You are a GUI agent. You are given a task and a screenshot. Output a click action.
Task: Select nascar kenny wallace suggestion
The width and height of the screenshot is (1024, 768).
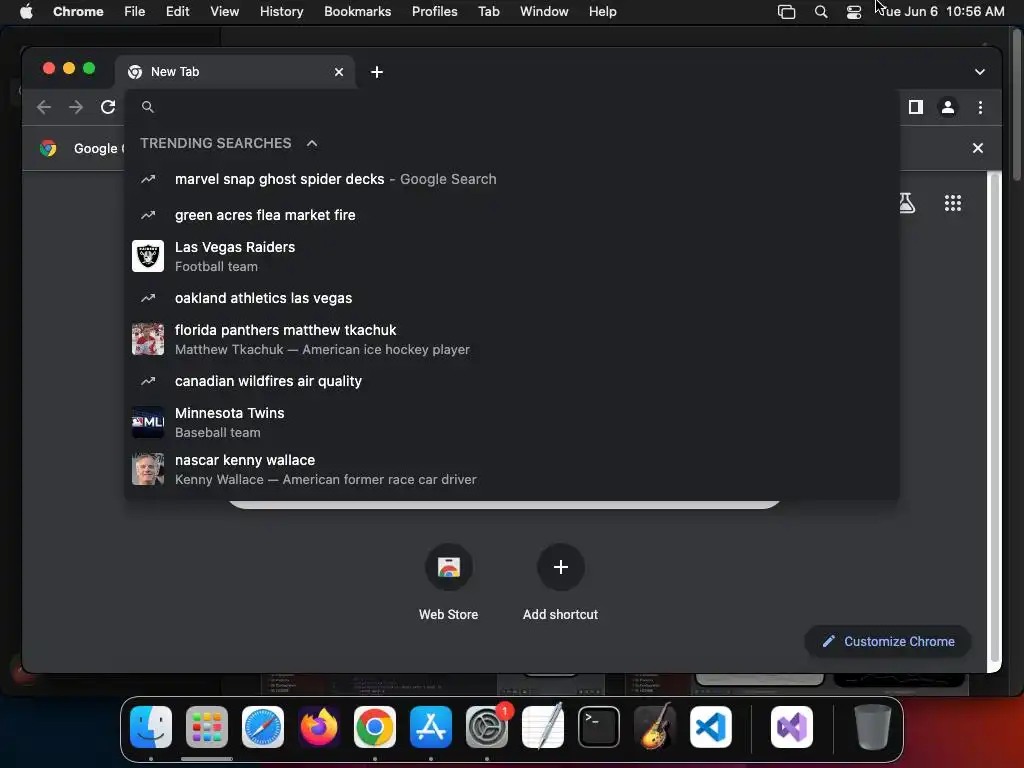(512, 469)
